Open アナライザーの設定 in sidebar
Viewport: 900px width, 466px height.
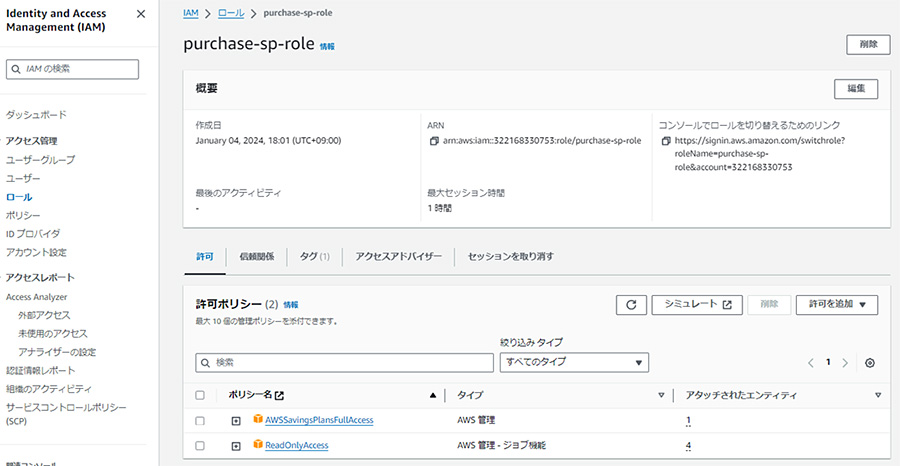point(57,352)
